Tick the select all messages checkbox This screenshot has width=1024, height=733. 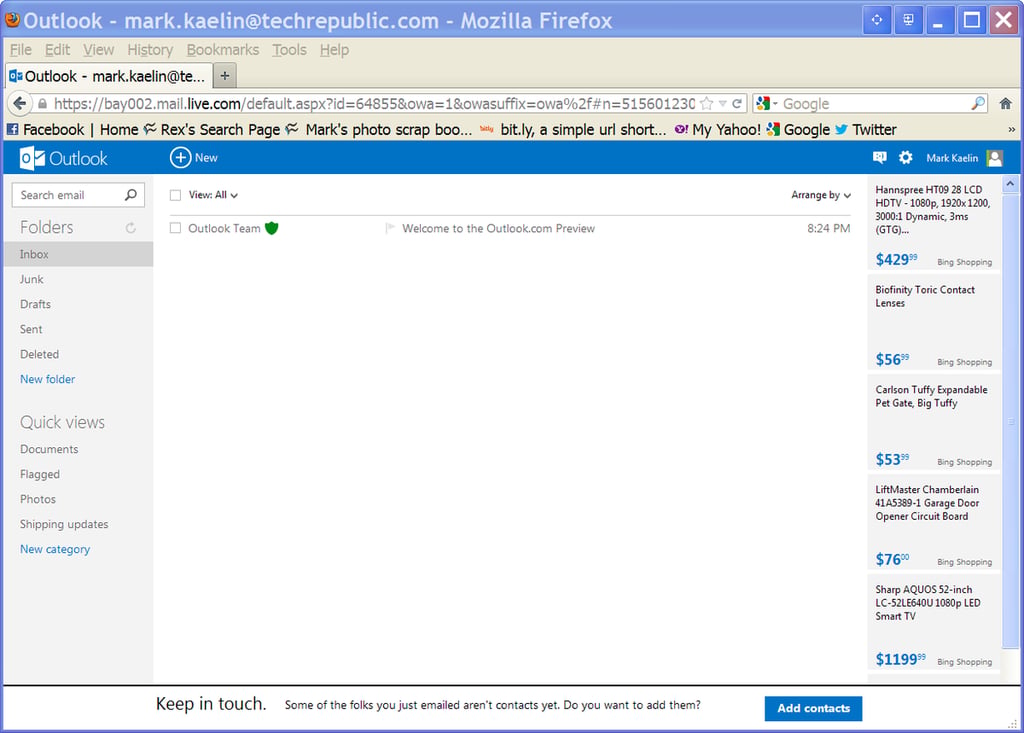(175, 195)
